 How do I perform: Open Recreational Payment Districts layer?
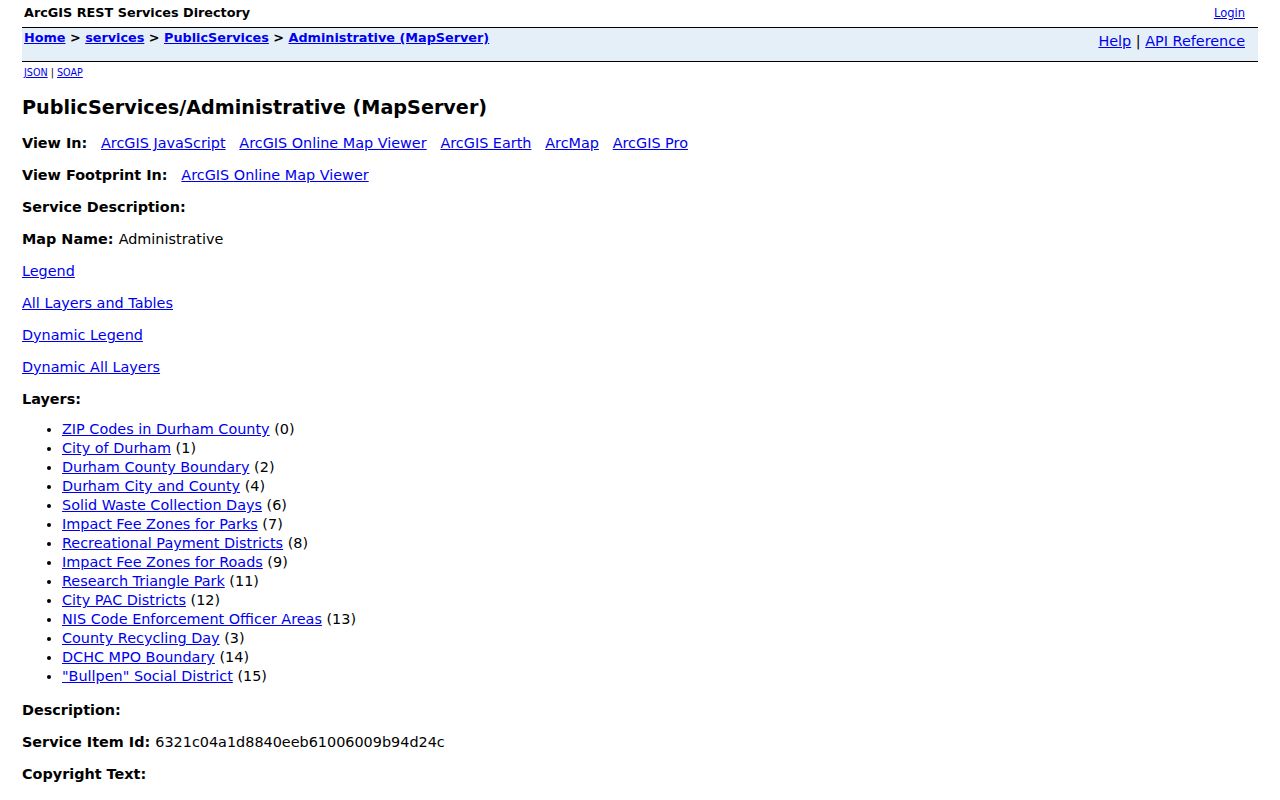click(172, 543)
